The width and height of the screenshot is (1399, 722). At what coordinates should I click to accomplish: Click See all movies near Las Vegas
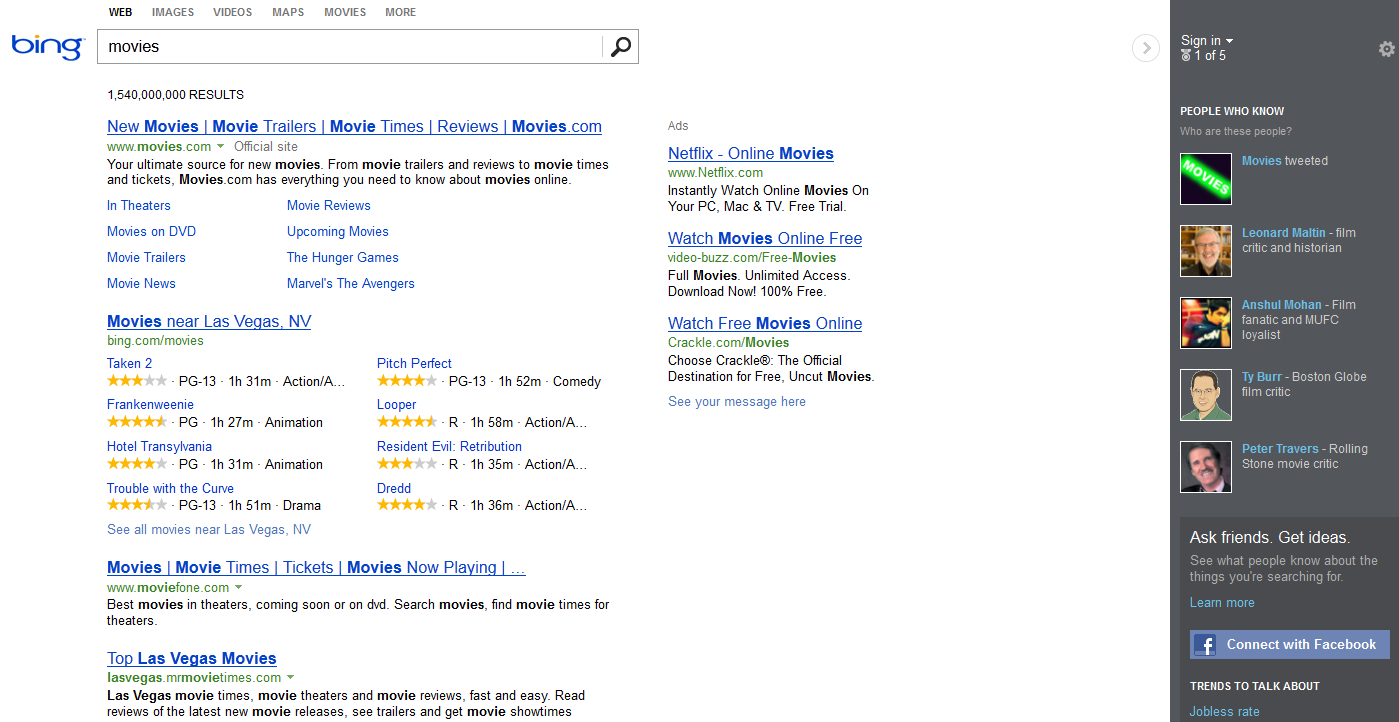pyautogui.click(x=209, y=530)
